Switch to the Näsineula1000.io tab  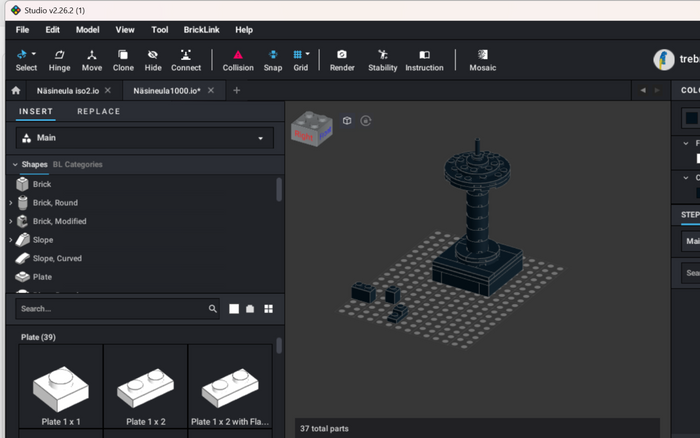tap(167, 91)
